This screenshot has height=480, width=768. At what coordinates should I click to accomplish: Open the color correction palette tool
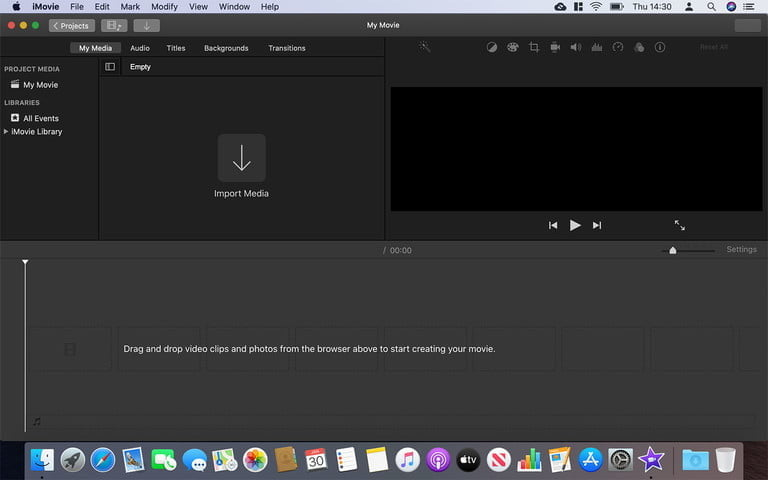(512, 47)
